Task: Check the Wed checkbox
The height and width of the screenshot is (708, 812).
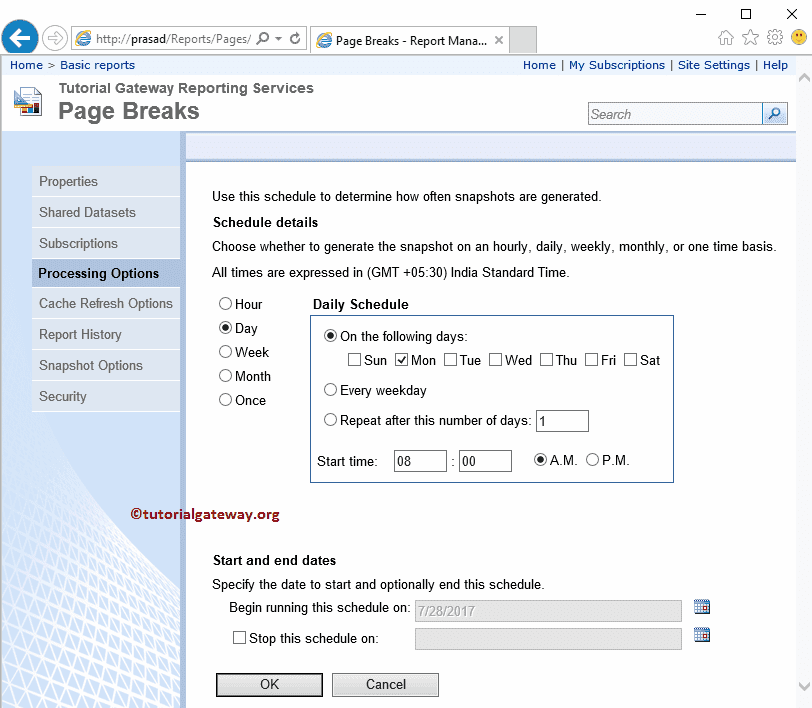Action: click(x=496, y=359)
